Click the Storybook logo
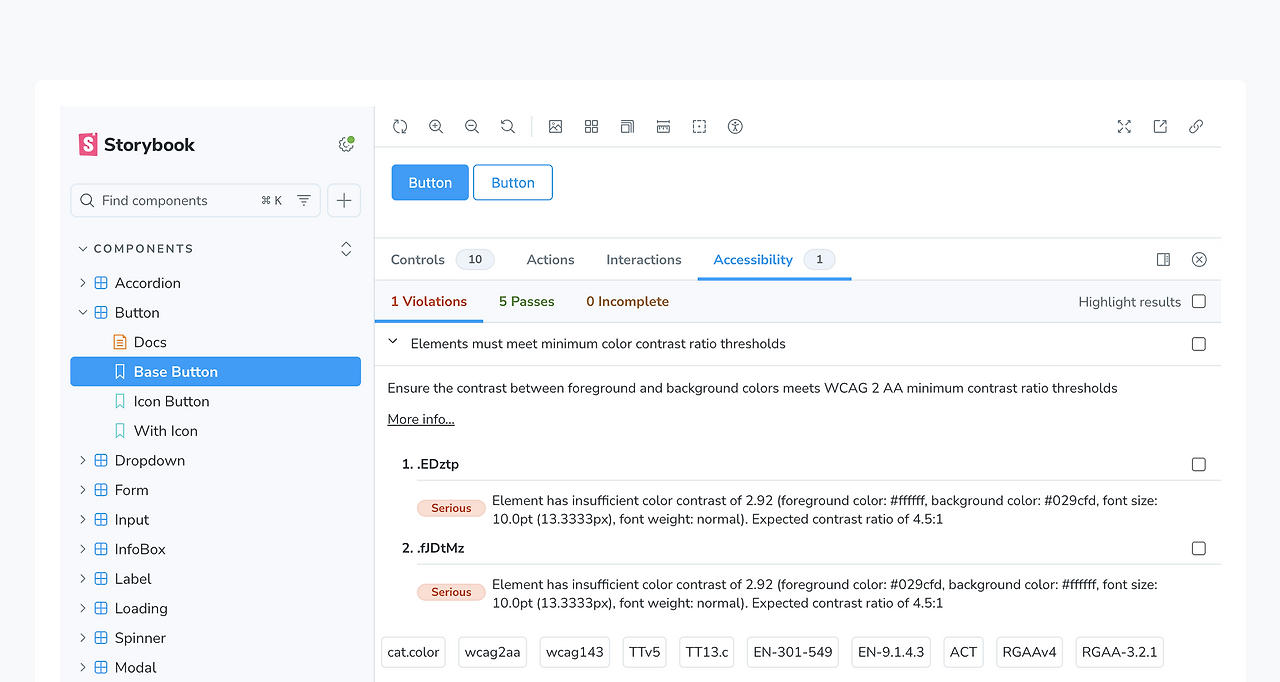 [x=137, y=145]
